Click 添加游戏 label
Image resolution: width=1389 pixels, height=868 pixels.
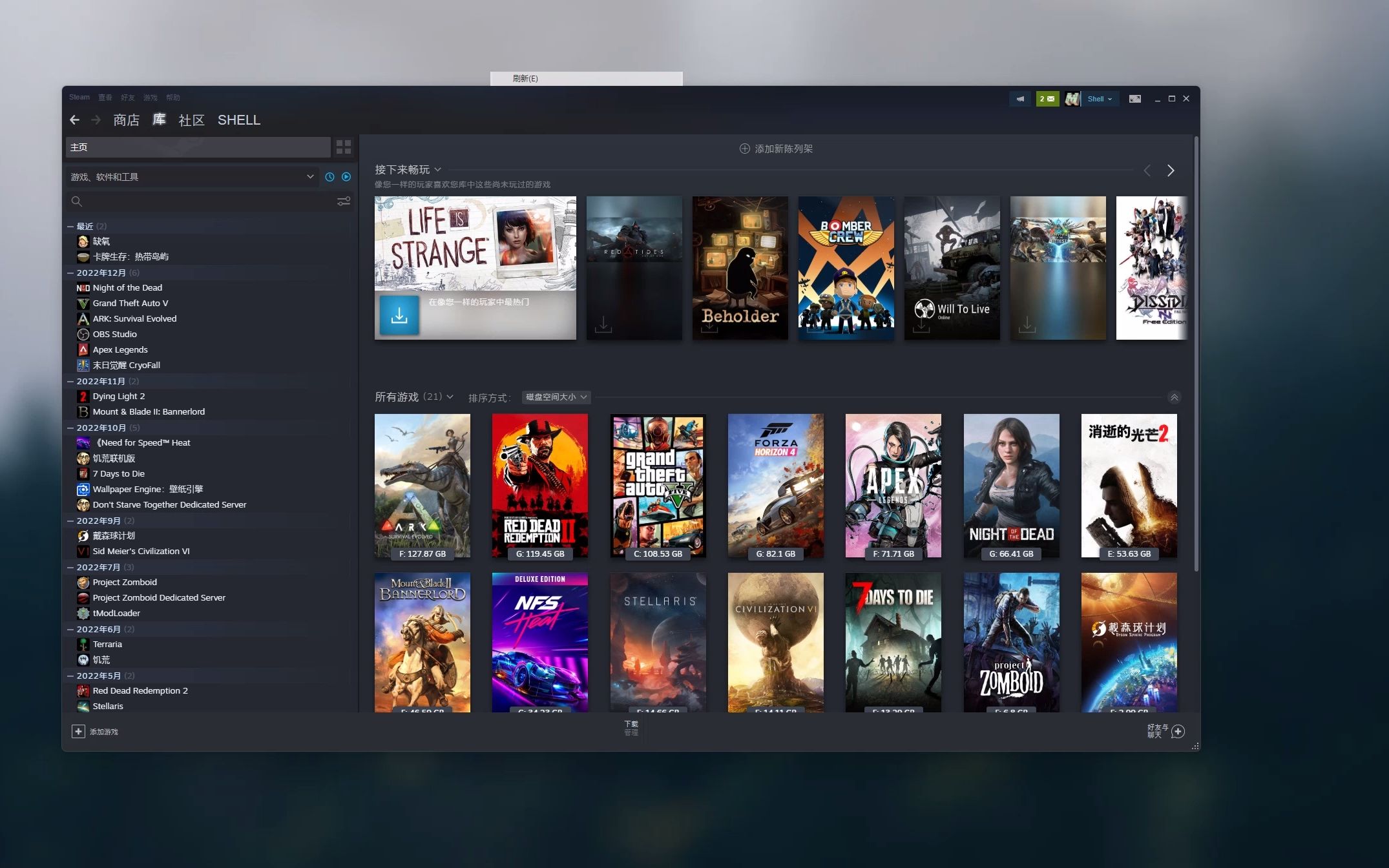[104, 732]
